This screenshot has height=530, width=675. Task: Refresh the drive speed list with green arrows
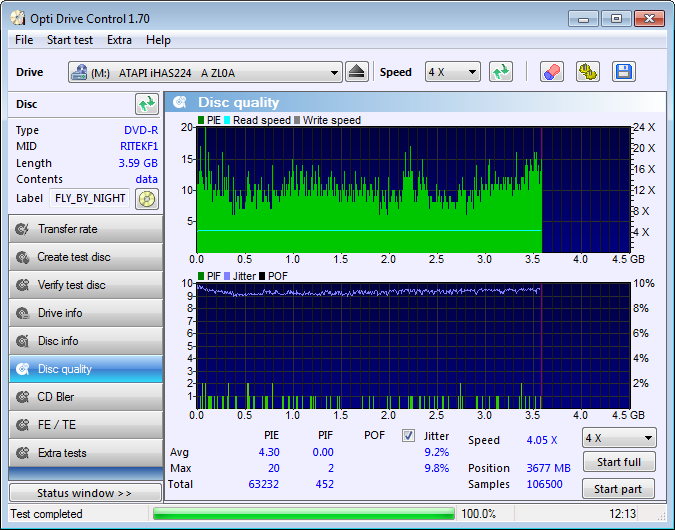click(x=501, y=72)
